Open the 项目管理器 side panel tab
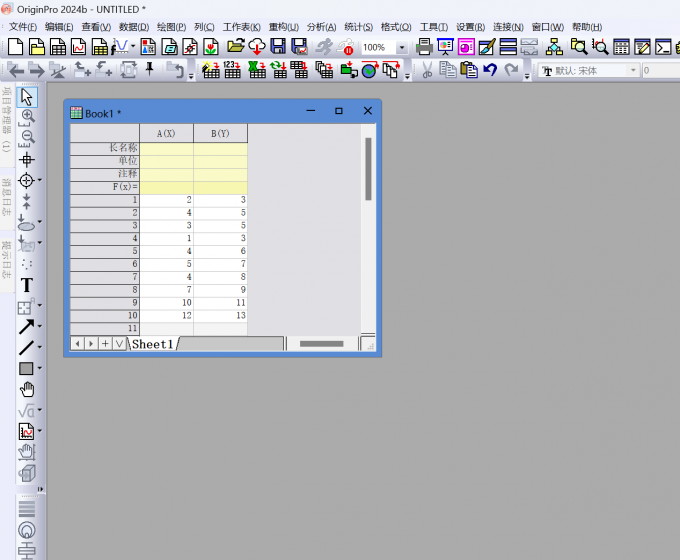Screen dimensions: 680x560 (6, 119)
